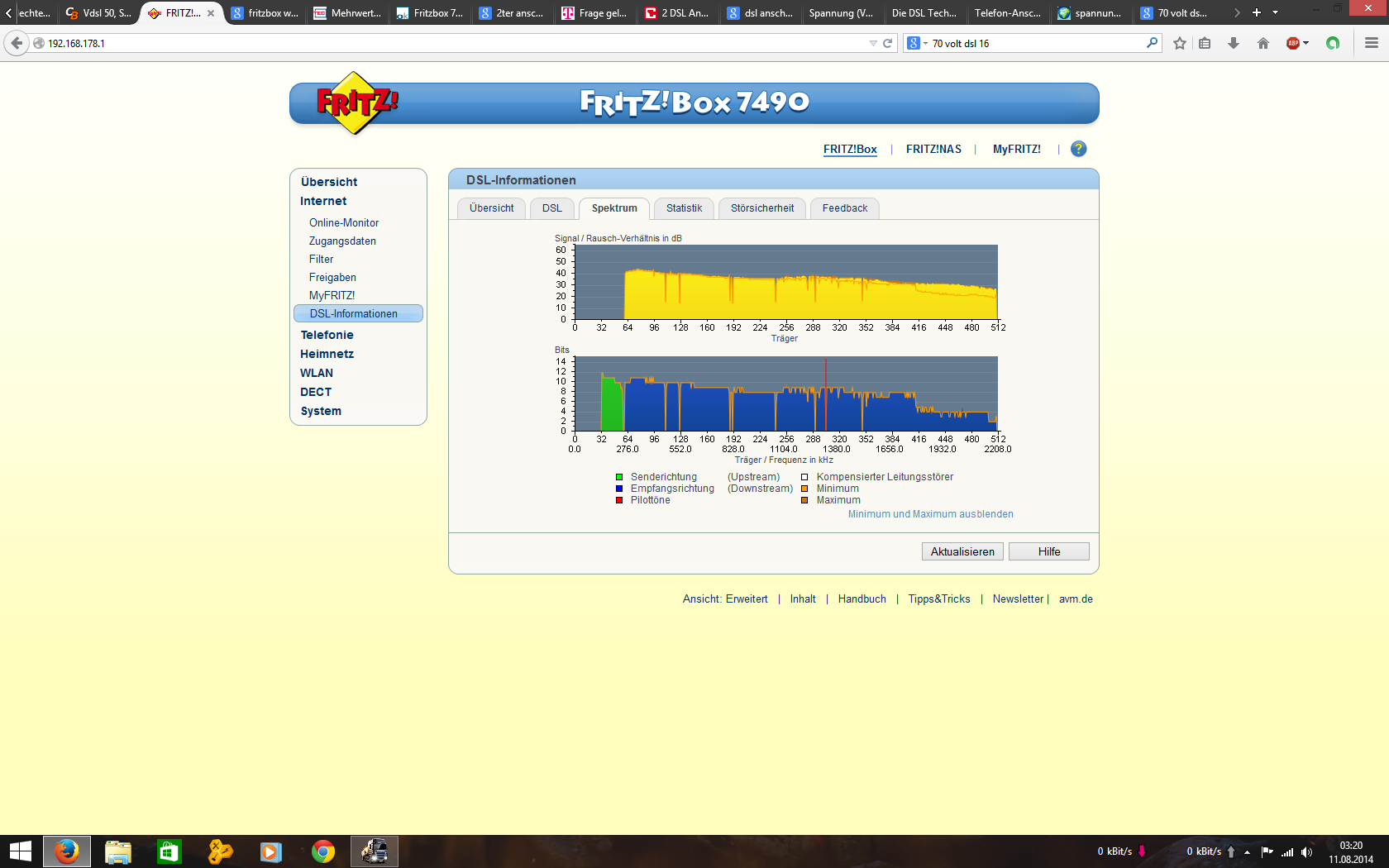Image resolution: width=1389 pixels, height=868 pixels.
Task: Switch to the 'Vdsl 50, S...' browser tab
Action: coord(99,13)
